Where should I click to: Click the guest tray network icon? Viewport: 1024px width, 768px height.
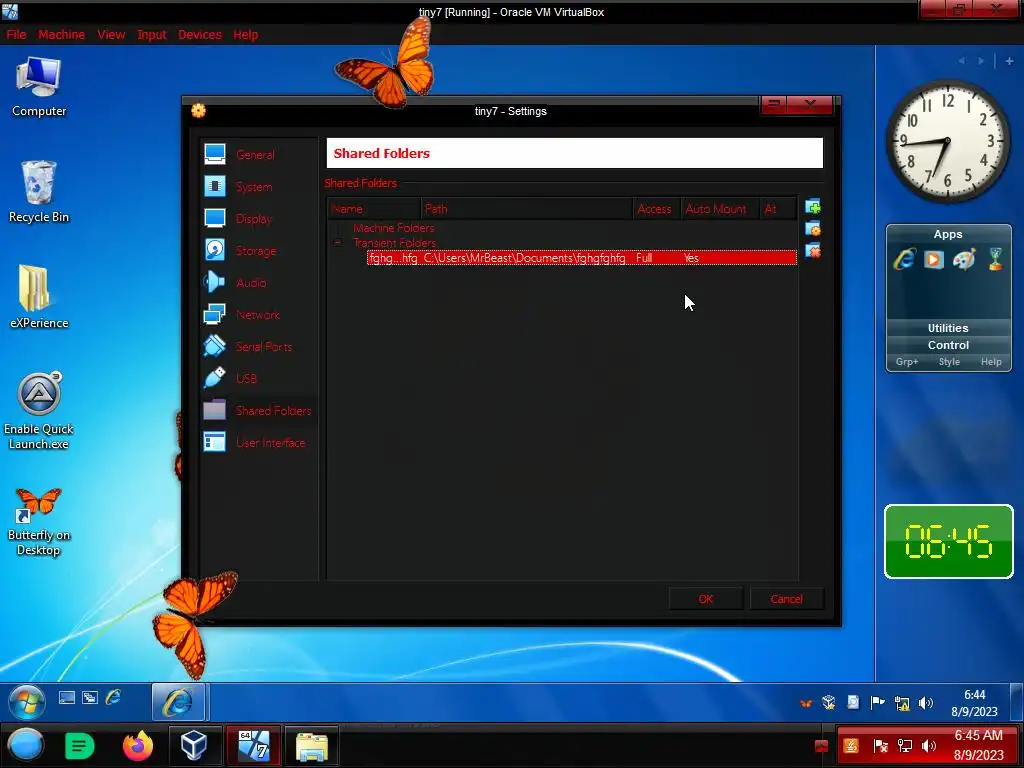click(x=902, y=703)
